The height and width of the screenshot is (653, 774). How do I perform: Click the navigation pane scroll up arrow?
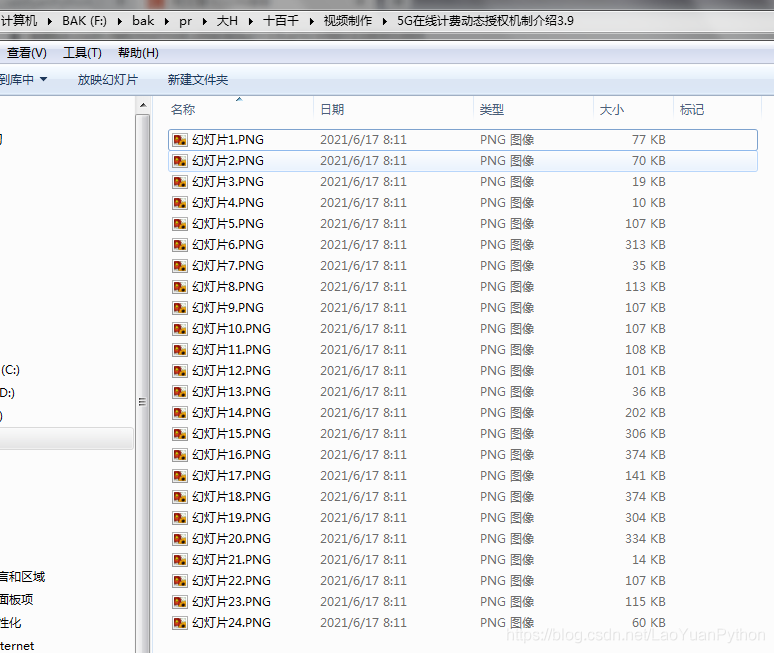tap(143, 106)
